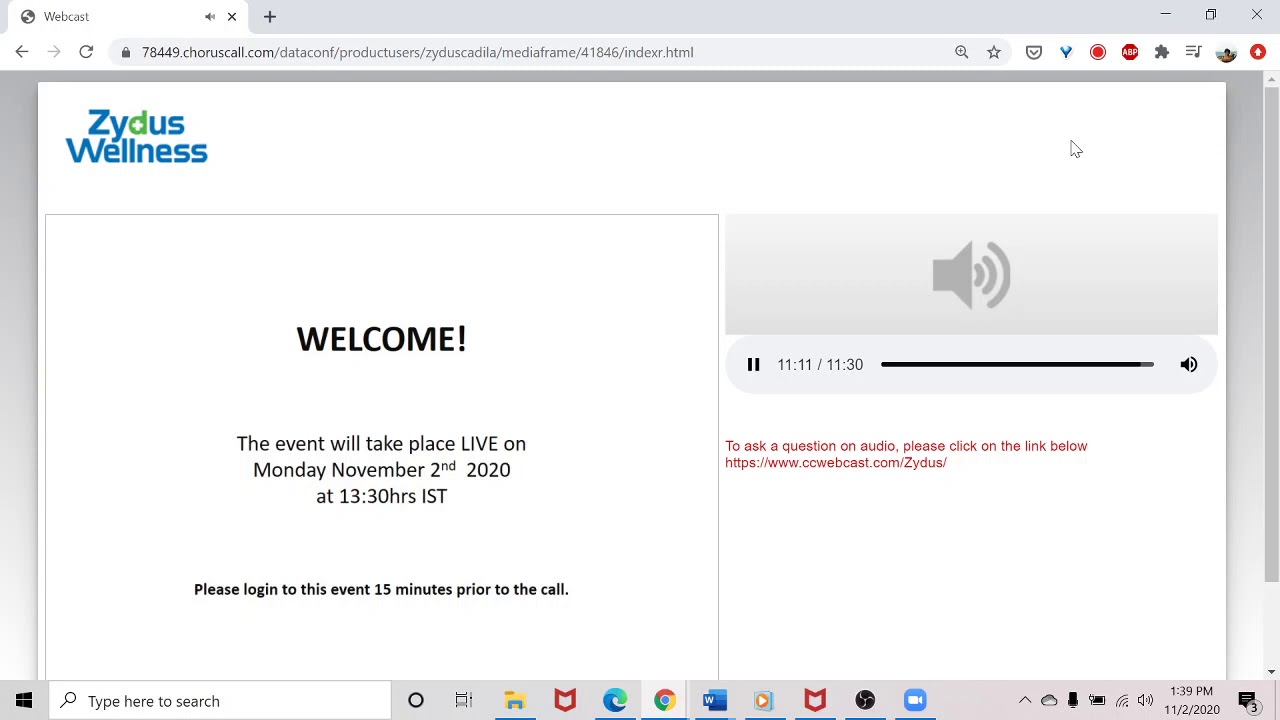Bookmark this page with the star icon
Viewport: 1280px width, 720px height.
pos(993,52)
